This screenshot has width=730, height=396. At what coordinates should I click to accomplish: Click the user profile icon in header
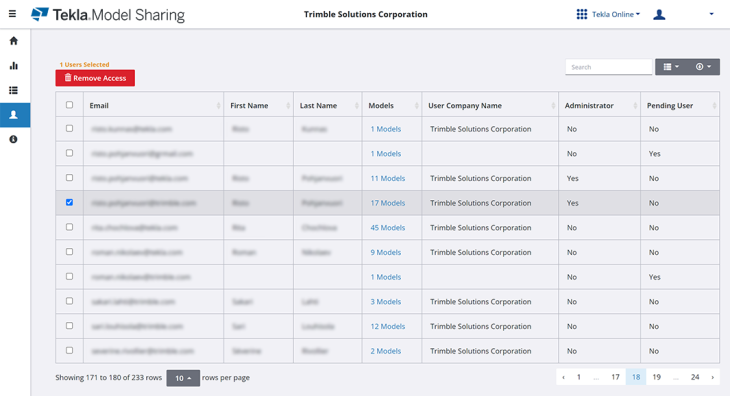tap(659, 14)
